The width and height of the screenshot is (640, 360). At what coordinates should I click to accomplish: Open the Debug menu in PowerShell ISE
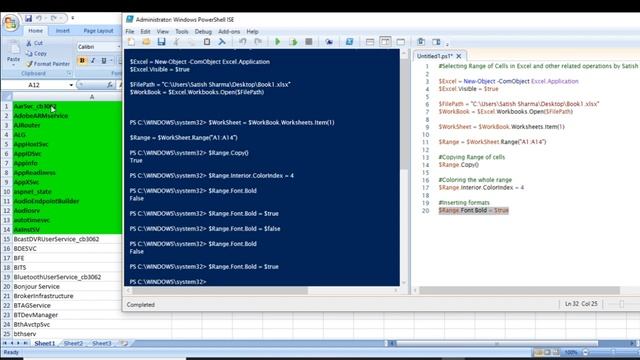[x=203, y=31]
